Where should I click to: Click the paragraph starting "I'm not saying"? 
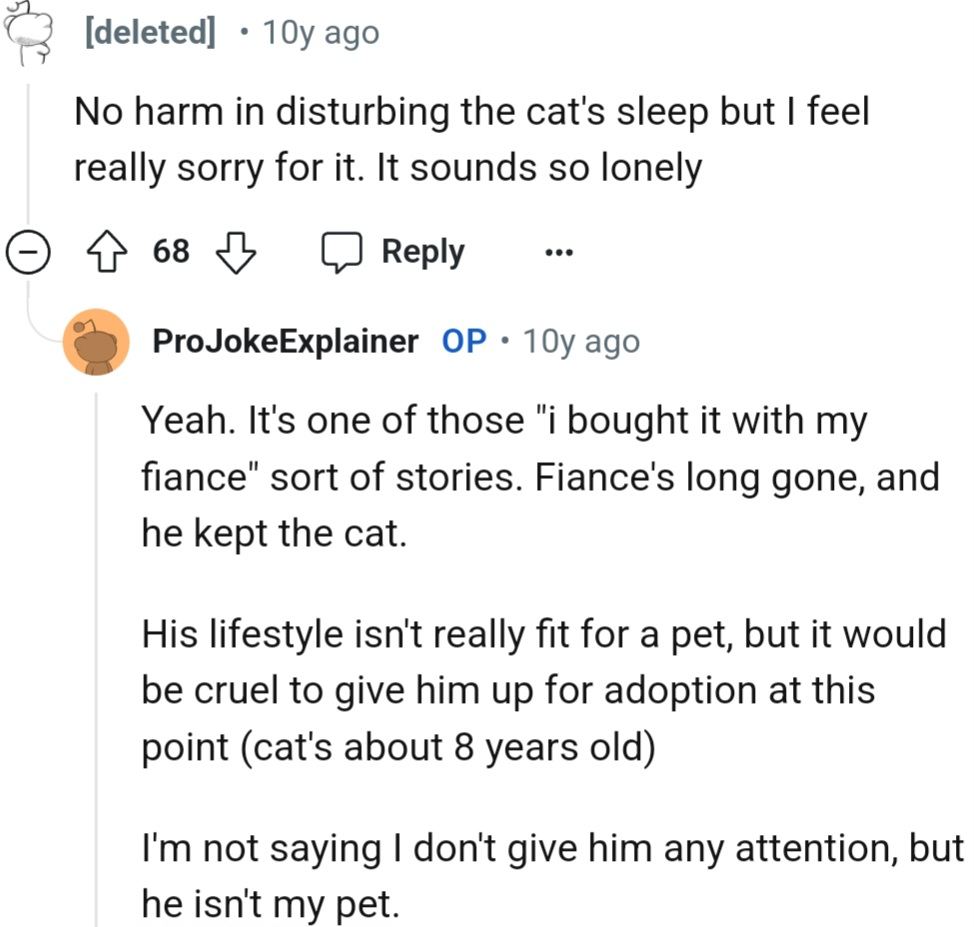point(551,876)
